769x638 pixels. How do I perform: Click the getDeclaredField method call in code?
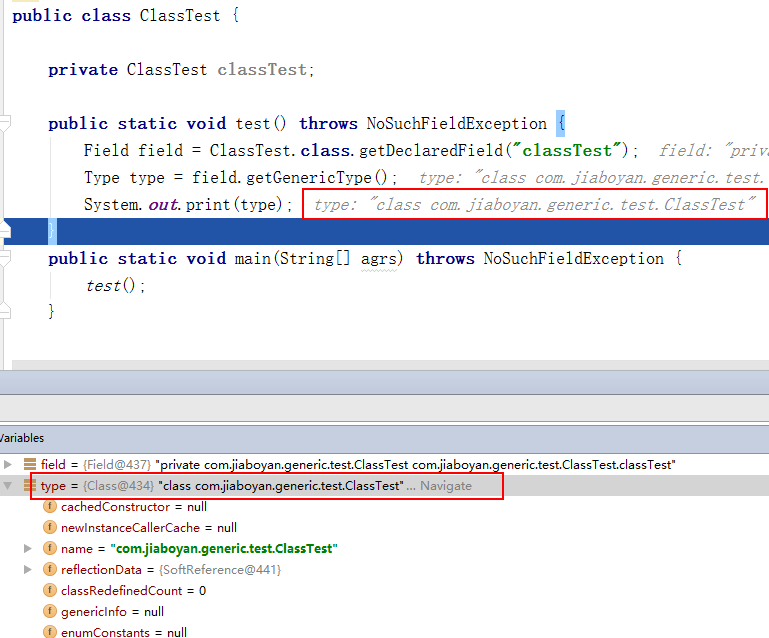431,150
